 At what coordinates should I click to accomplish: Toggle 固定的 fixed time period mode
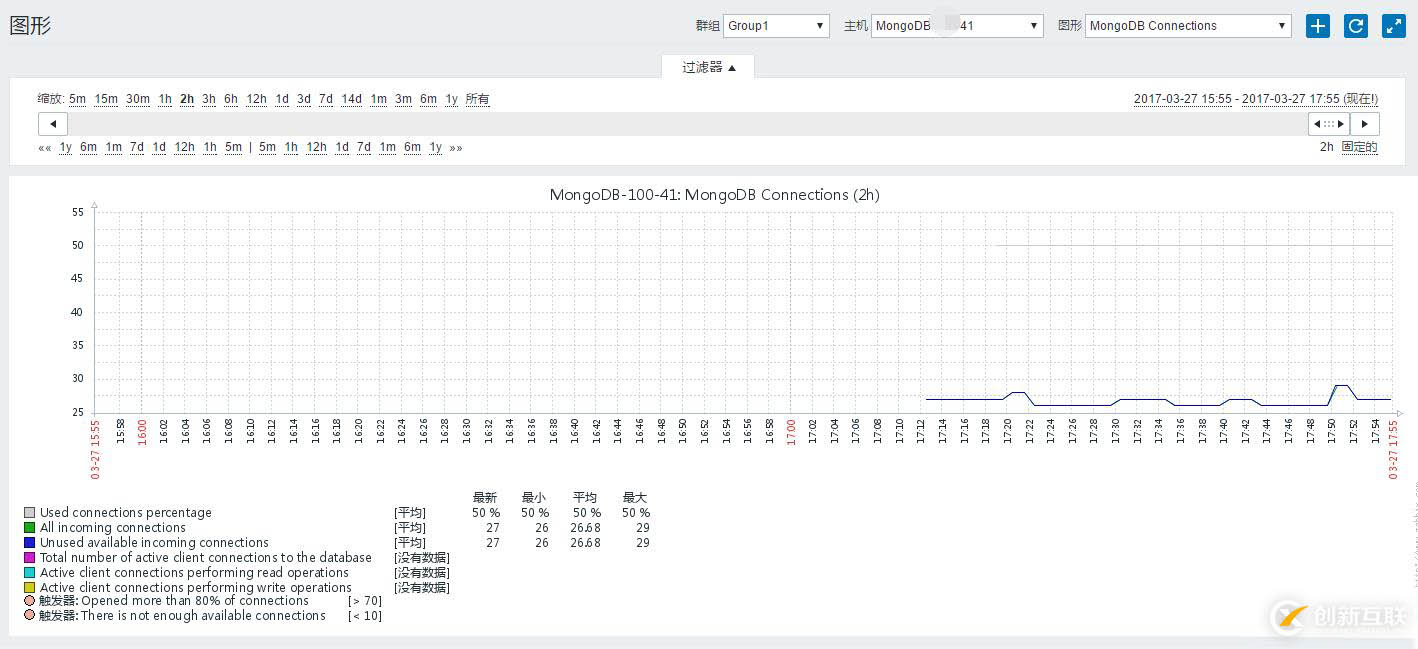coord(1359,147)
